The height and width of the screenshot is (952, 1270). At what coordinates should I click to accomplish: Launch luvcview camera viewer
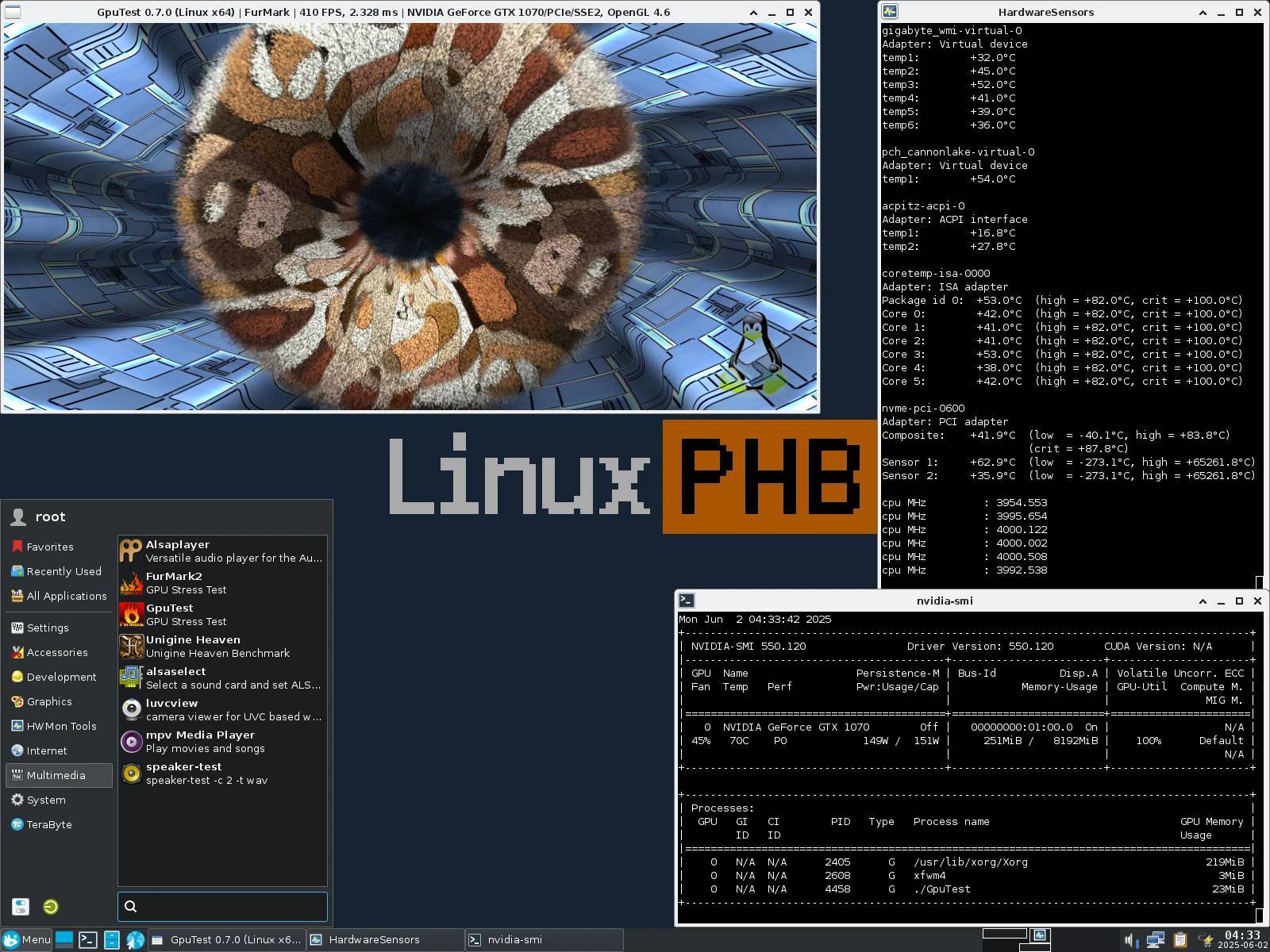[222, 710]
